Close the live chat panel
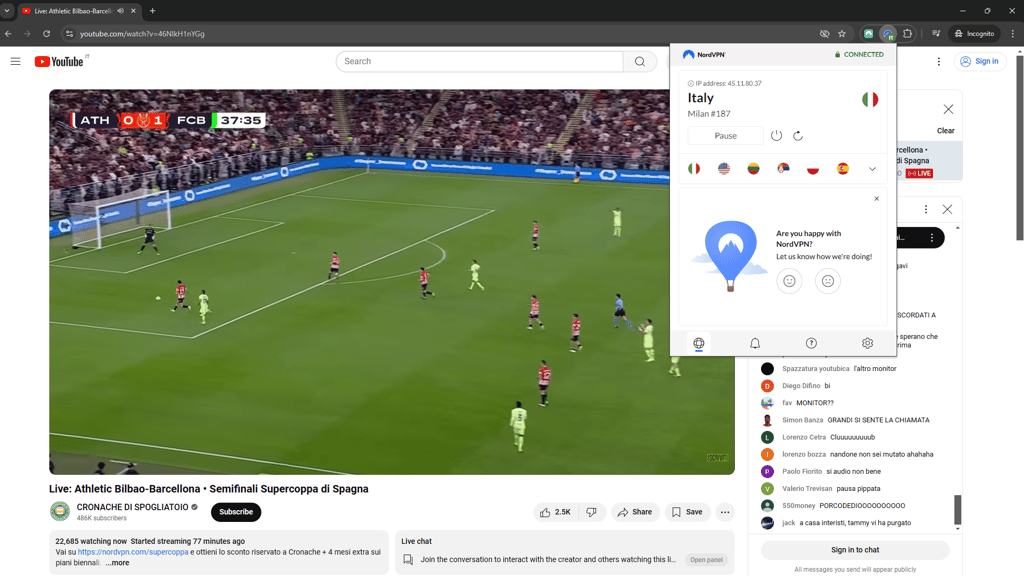 pyautogui.click(x=948, y=209)
